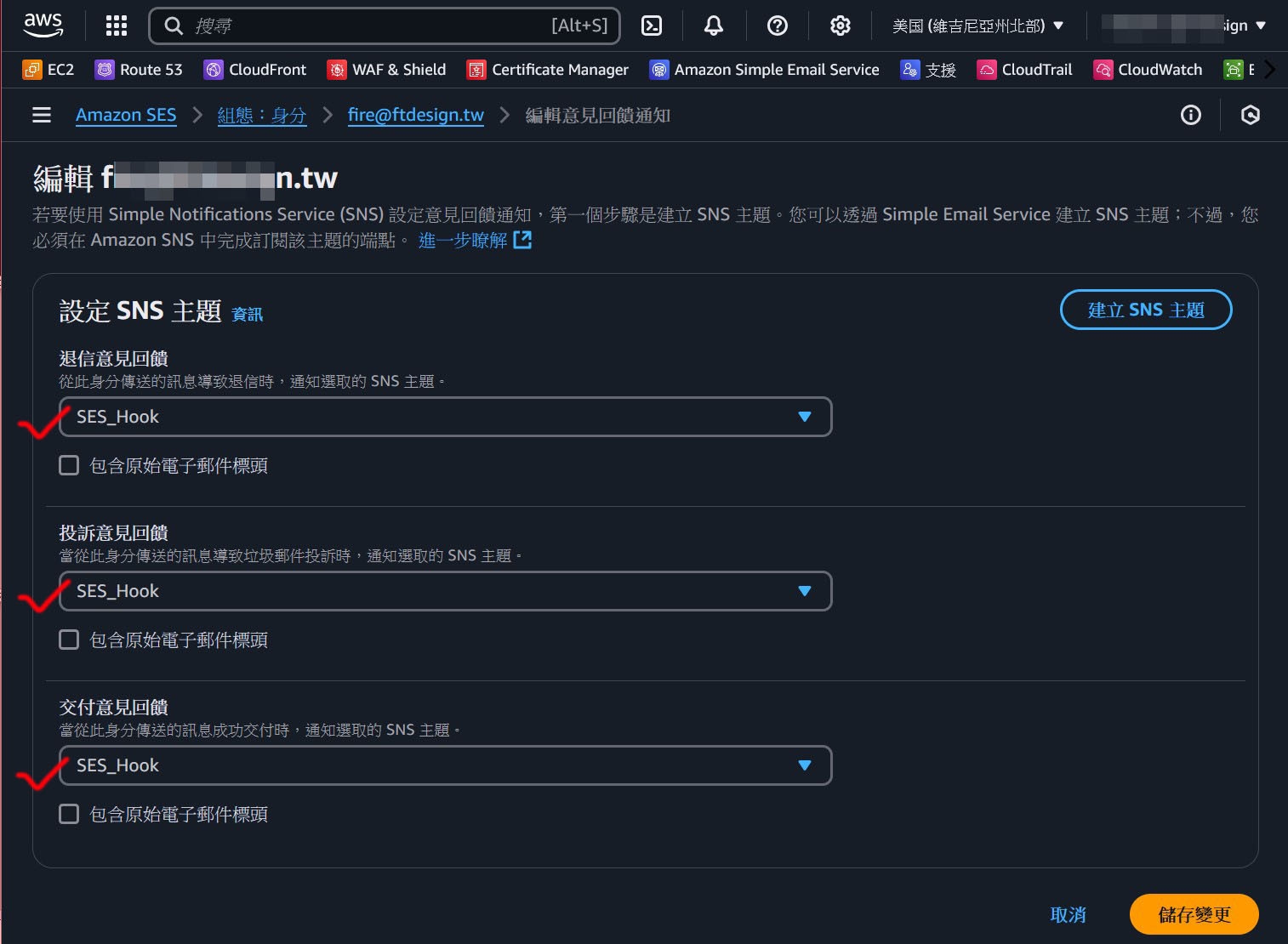The width and height of the screenshot is (1288, 944).
Task: Open the notifications bell
Action: [x=714, y=26]
